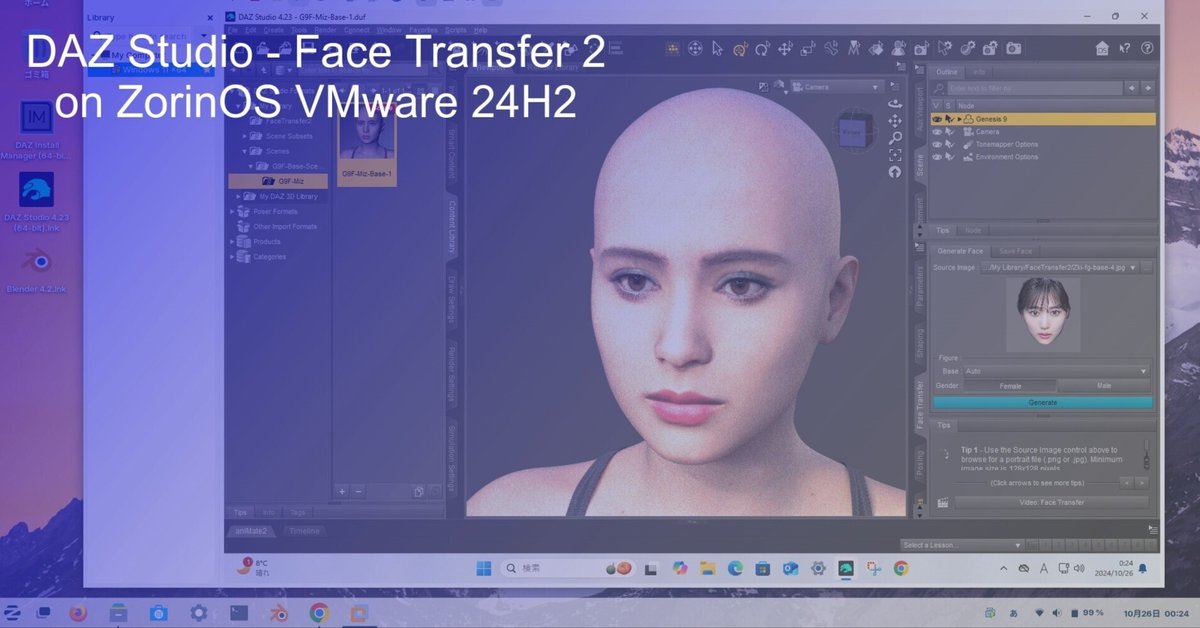Show previous tip arrow button
Image resolution: width=1200 pixels, height=628 pixels.
pos(1126,482)
